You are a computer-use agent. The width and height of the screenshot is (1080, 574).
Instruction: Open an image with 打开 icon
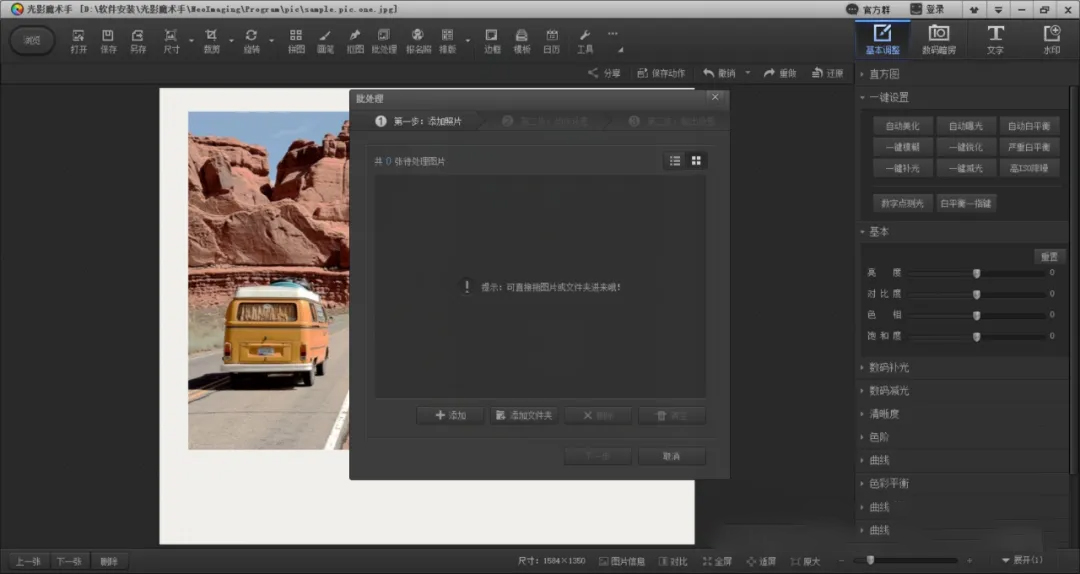pyautogui.click(x=79, y=41)
